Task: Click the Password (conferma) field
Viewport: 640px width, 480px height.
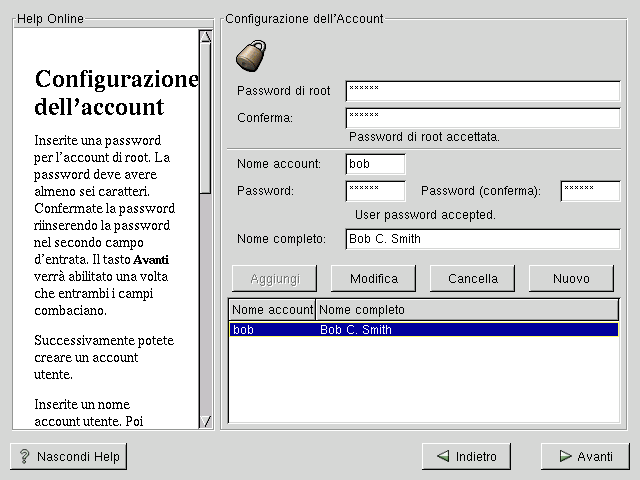Action: tap(590, 191)
